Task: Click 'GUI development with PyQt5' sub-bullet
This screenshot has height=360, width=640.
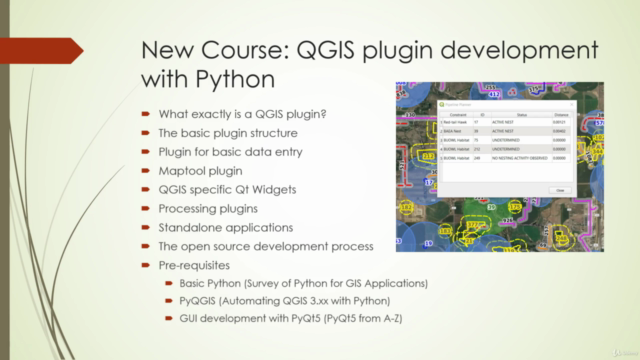Action: 291,318
